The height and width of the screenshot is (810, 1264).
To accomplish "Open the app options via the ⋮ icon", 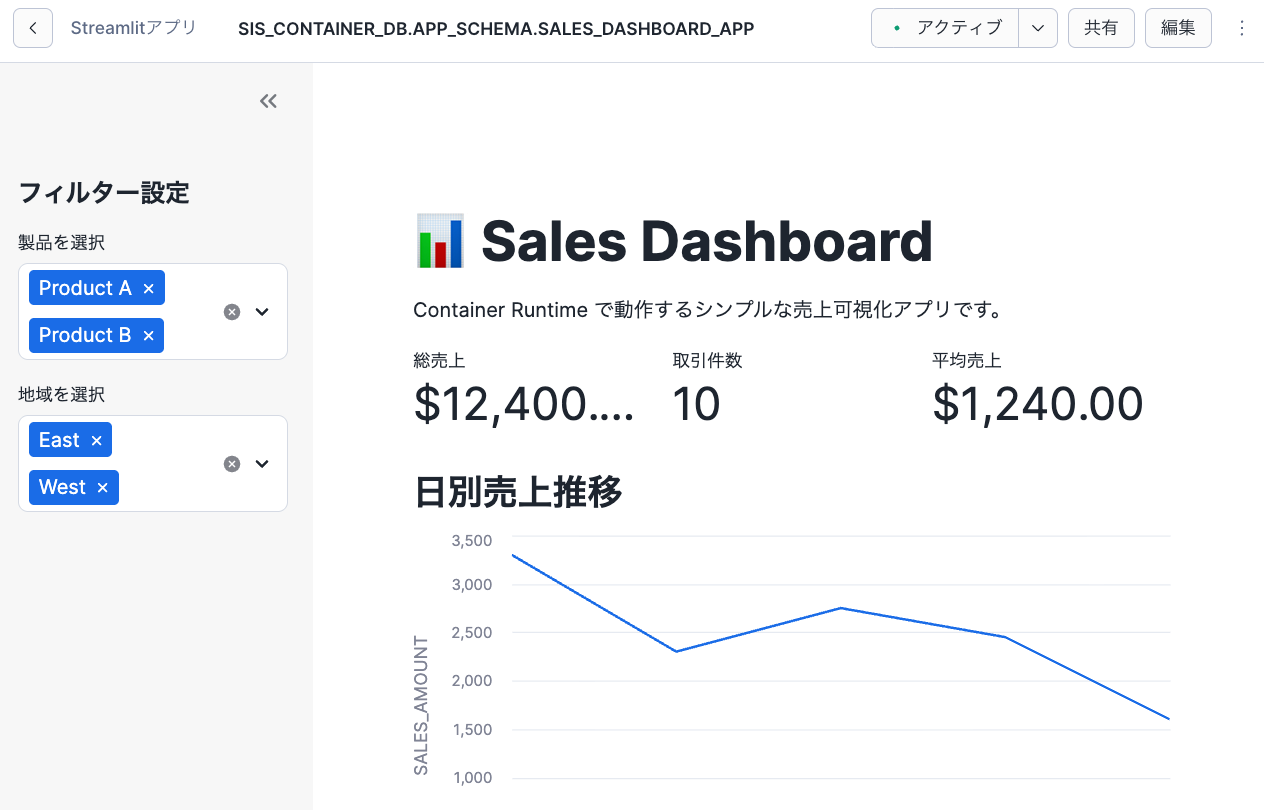I will click(x=1241, y=28).
